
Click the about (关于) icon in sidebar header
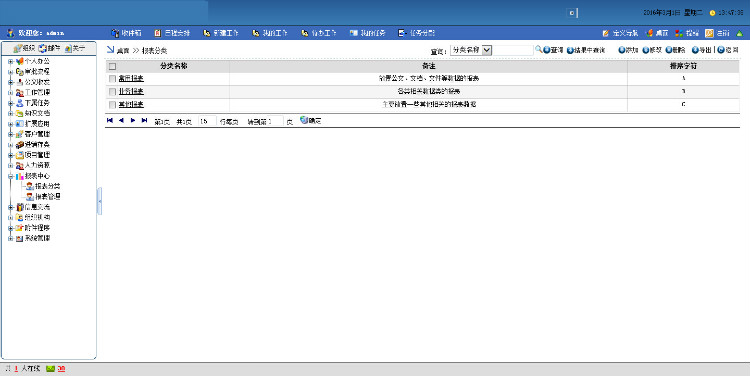click(68, 48)
